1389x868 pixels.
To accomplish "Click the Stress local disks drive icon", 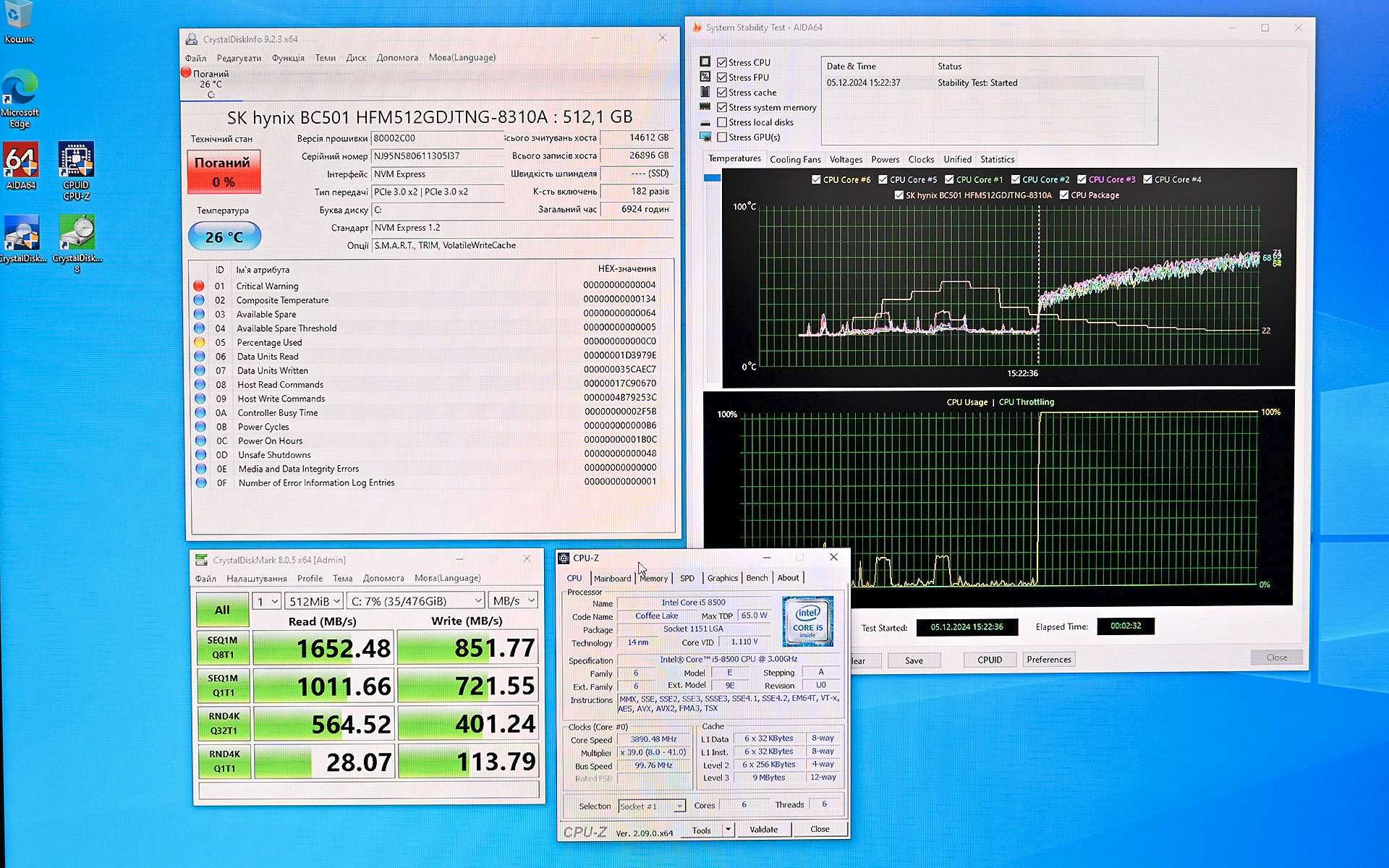I will [x=705, y=122].
